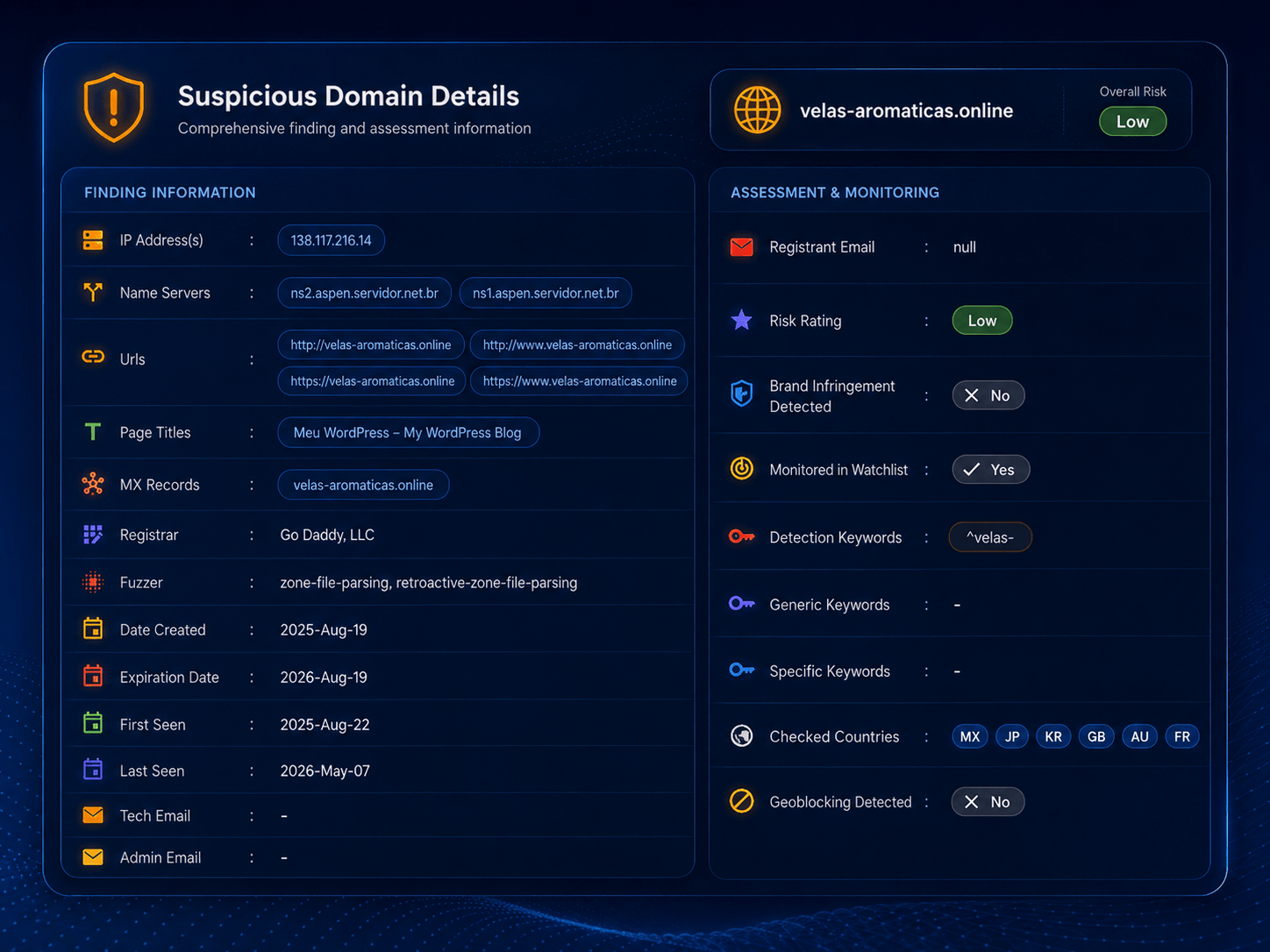Image resolution: width=1270 pixels, height=952 pixels.
Task: Click the Detection Keywords red key icon
Action: (742, 536)
